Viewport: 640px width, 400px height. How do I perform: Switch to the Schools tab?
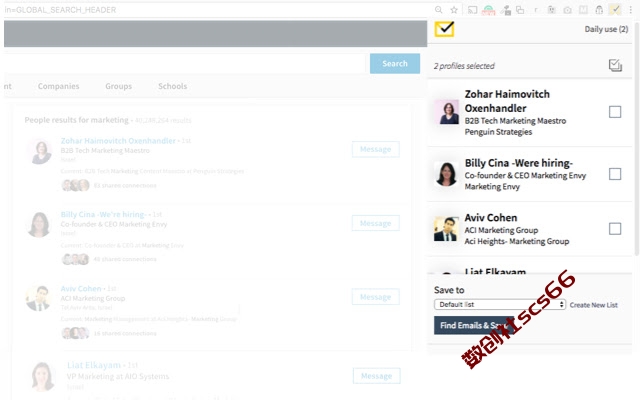(173, 86)
